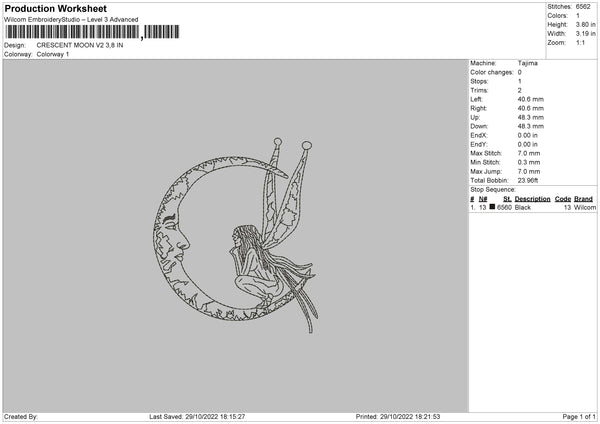
Task: Click the Min Stitch value 0.3 mm
Action: [529, 162]
